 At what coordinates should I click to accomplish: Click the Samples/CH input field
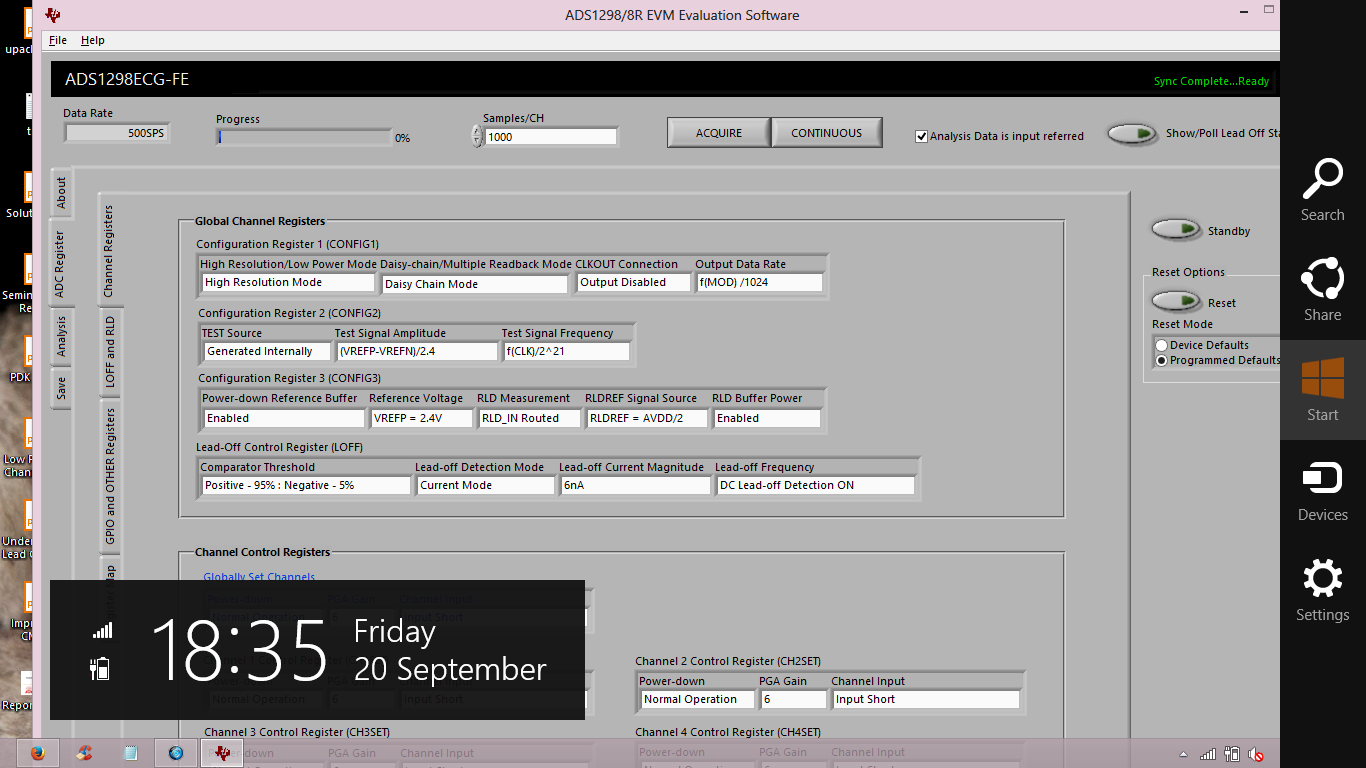tap(551, 137)
